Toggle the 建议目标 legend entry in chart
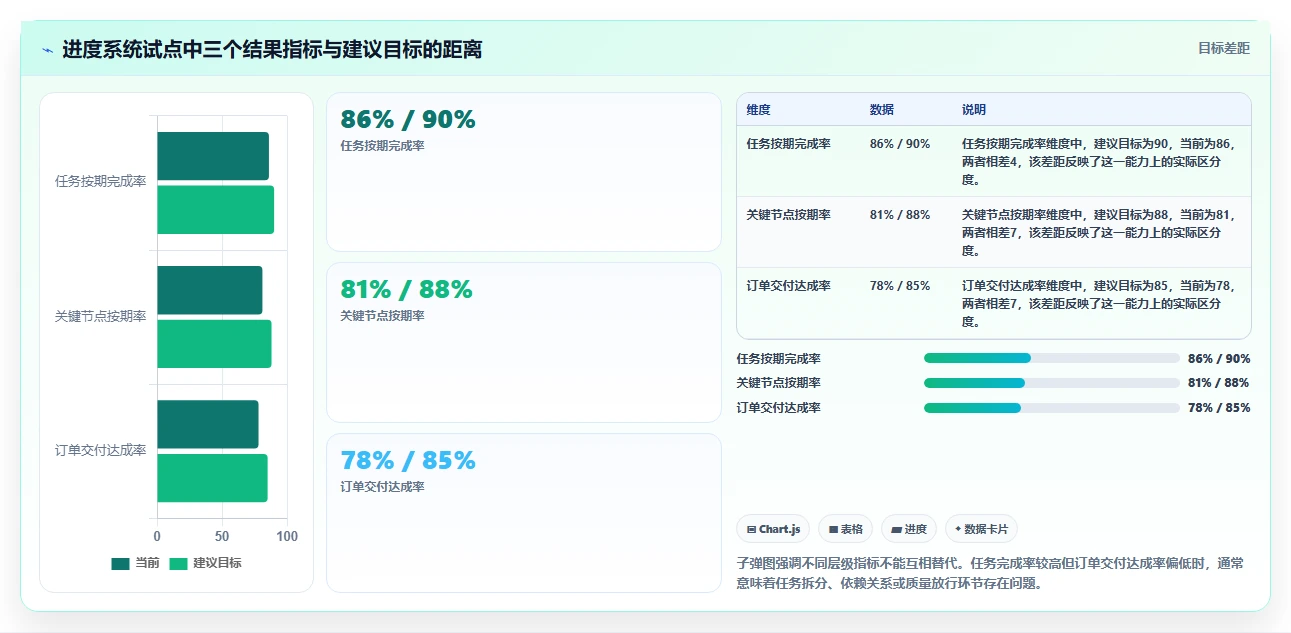Viewport: 1291px width, 633px height. point(205,563)
